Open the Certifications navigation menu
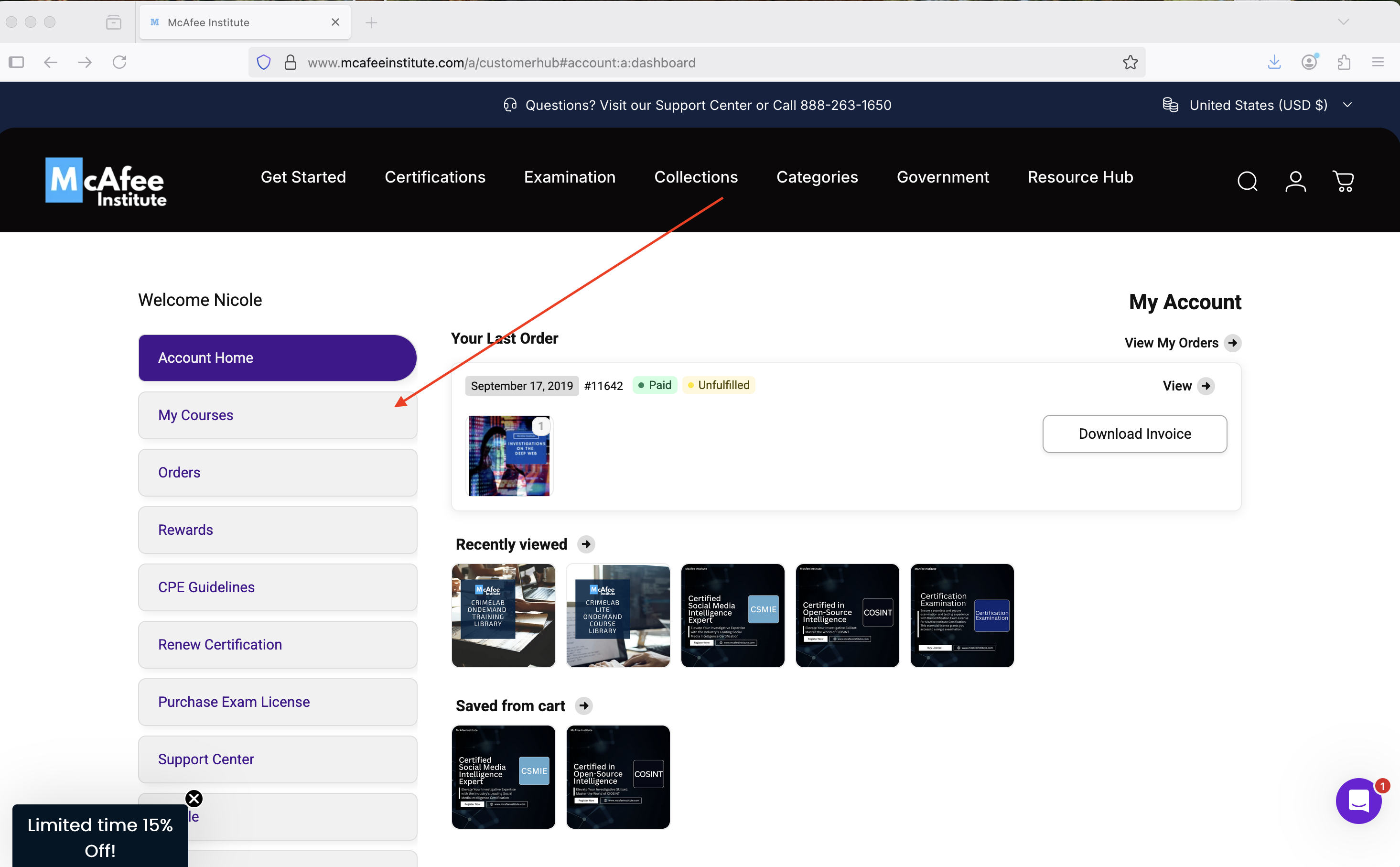The height and width of the screenshot is (867, 1400). (x=435, y=177)
